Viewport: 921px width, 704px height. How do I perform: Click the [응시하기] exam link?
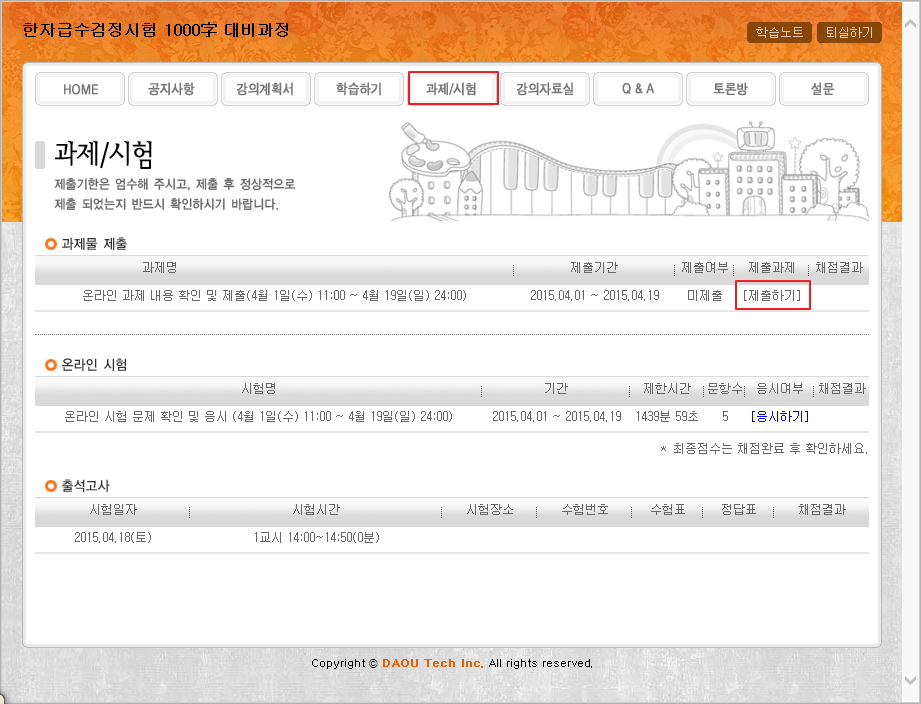click(779, 417)
